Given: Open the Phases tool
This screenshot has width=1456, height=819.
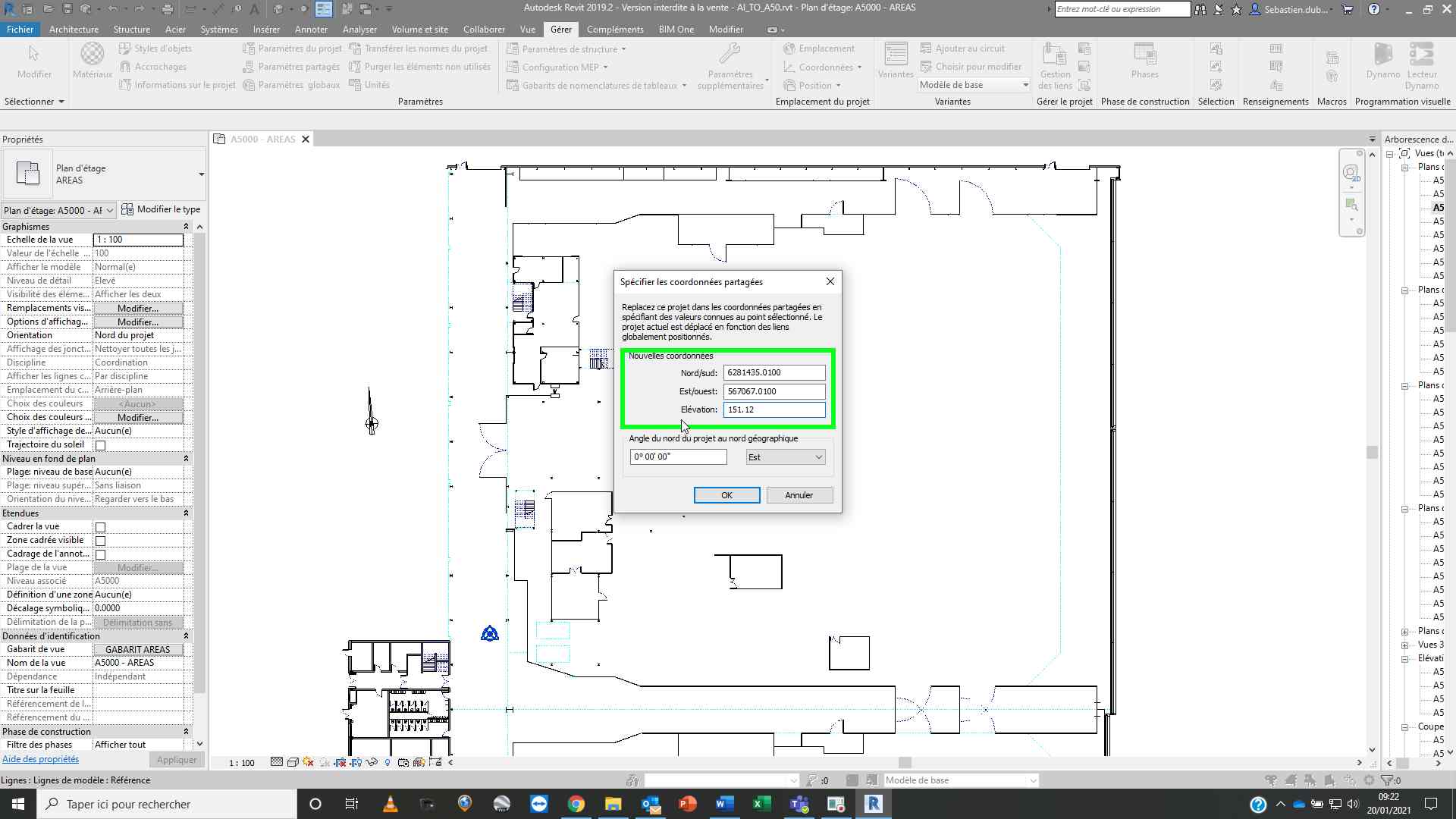Looking at the screenshot, I should pos(1144,60).
